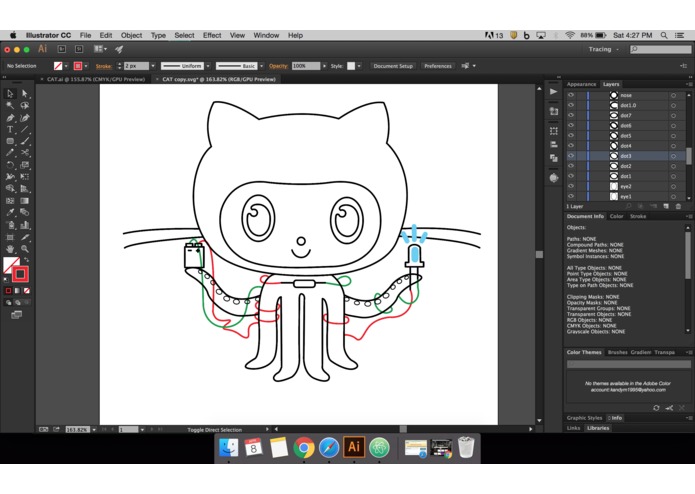Open the Object menu
Screen dimensions: 695x494
pyautogui.click(x=131, y=35)
